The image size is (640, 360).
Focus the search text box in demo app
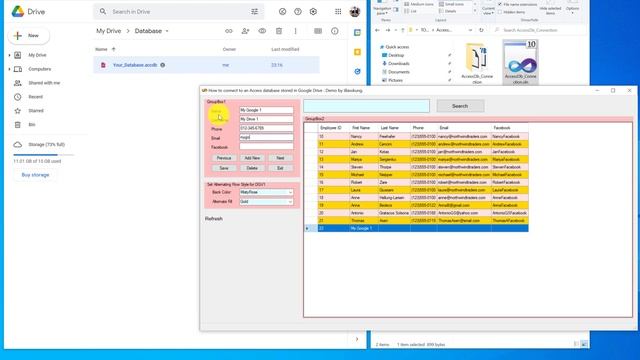pos(367,106)
